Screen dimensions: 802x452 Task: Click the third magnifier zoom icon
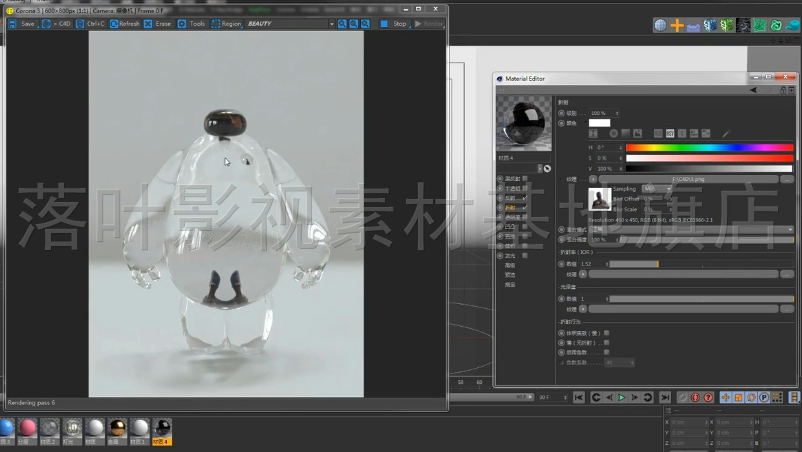[365, 24]
